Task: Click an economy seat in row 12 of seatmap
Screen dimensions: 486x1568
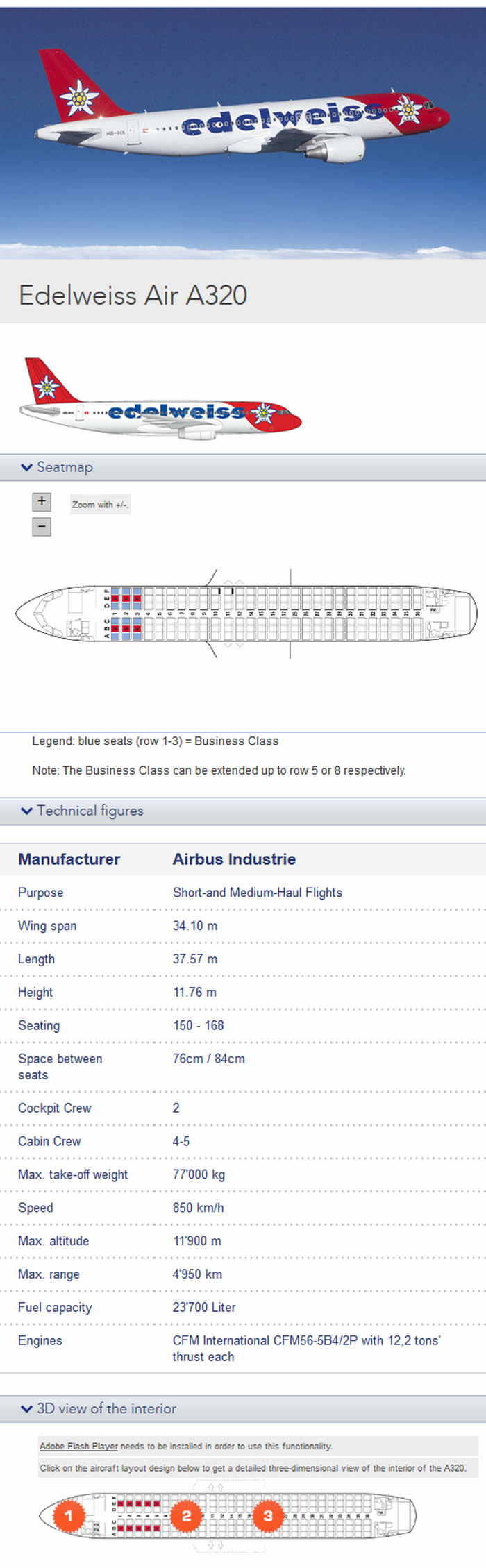Action: click(240, 599)
